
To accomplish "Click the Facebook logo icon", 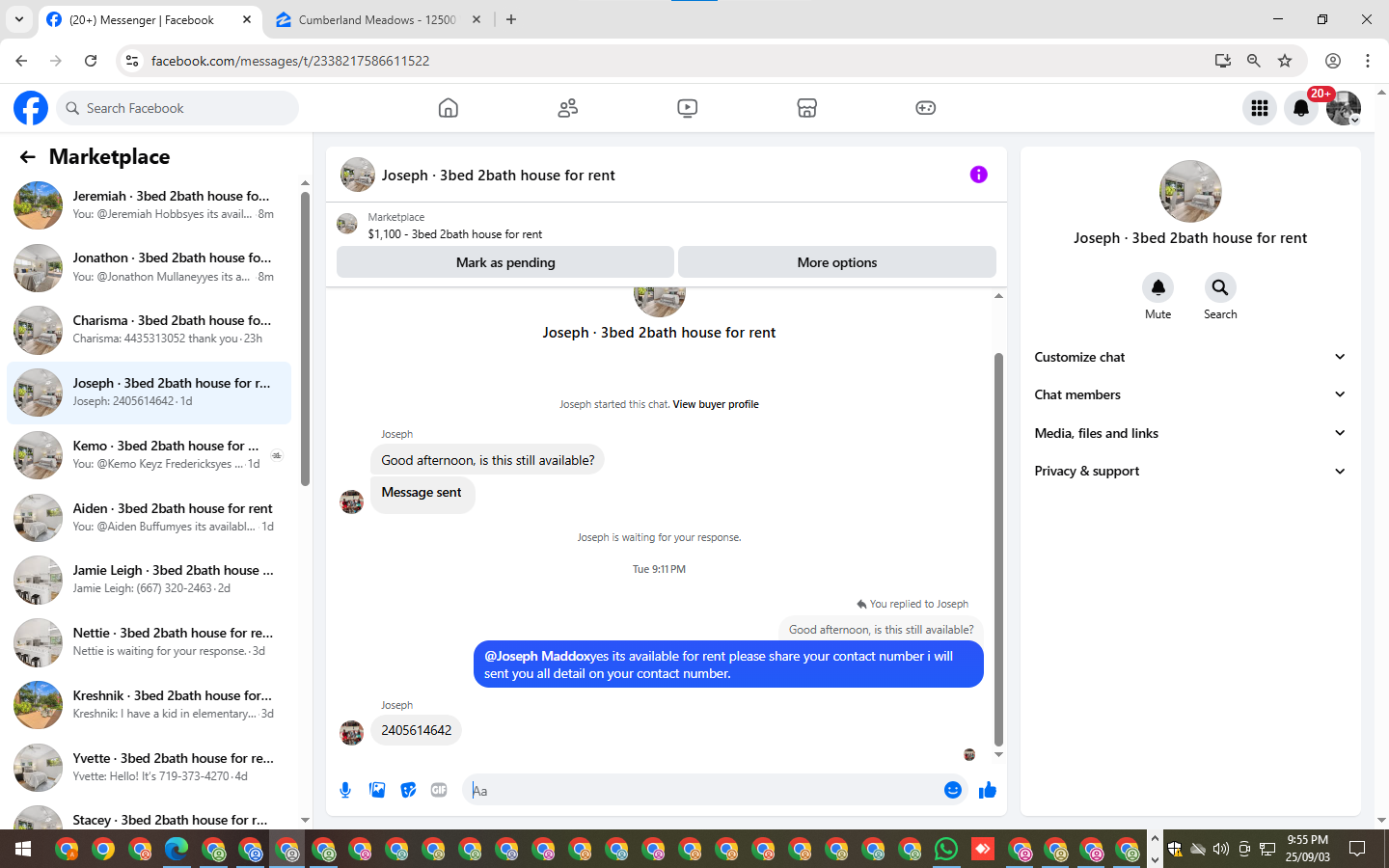I will point(31,108).
